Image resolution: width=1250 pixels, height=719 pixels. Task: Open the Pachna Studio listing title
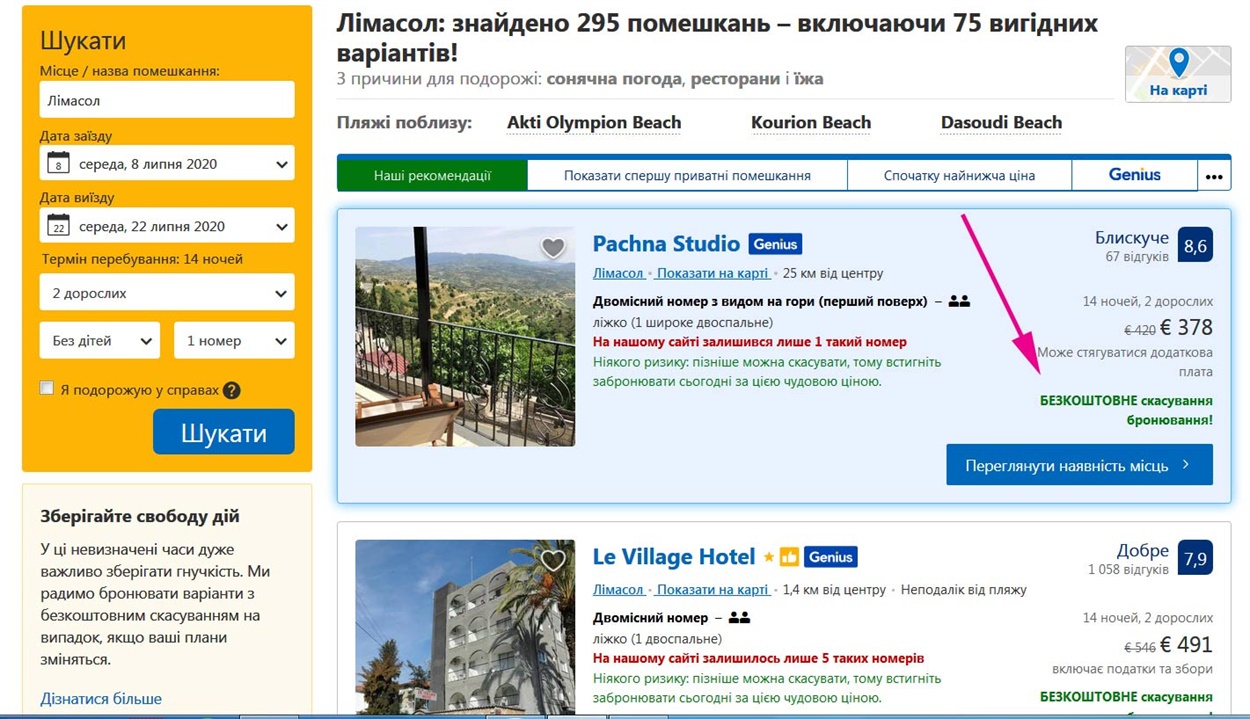click(x=666, y=244)
